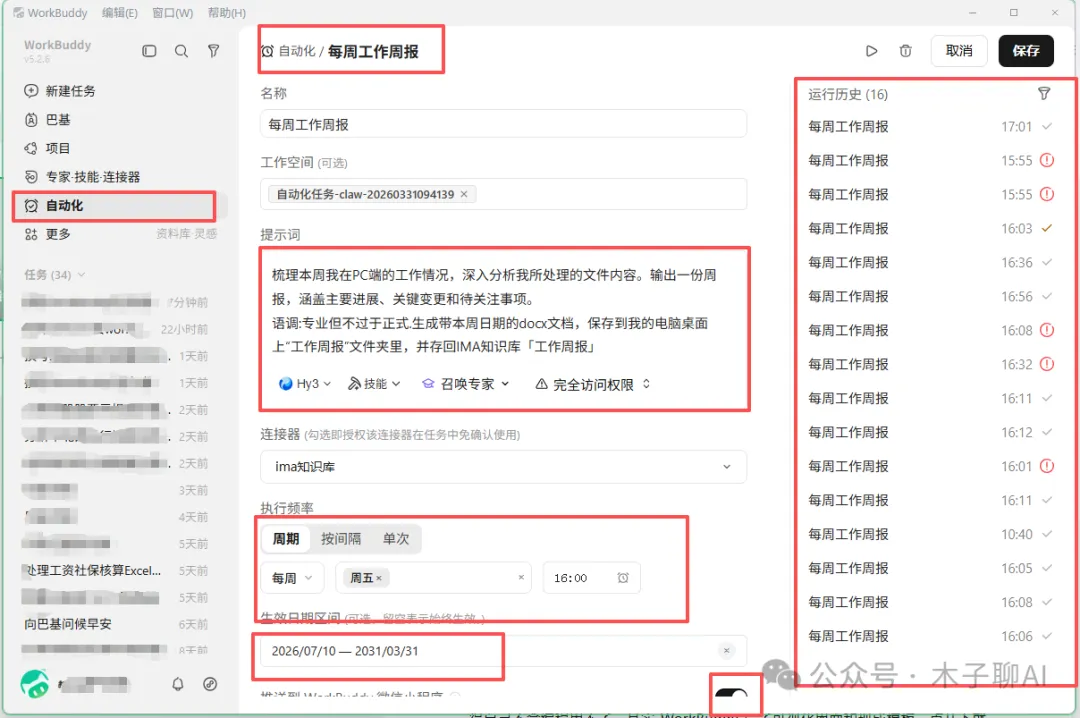Click the date range 2026/07/10 — 2031/03/31
Image resolution: width=1080 pixels, height=718 pixels.
pos(344,650)
